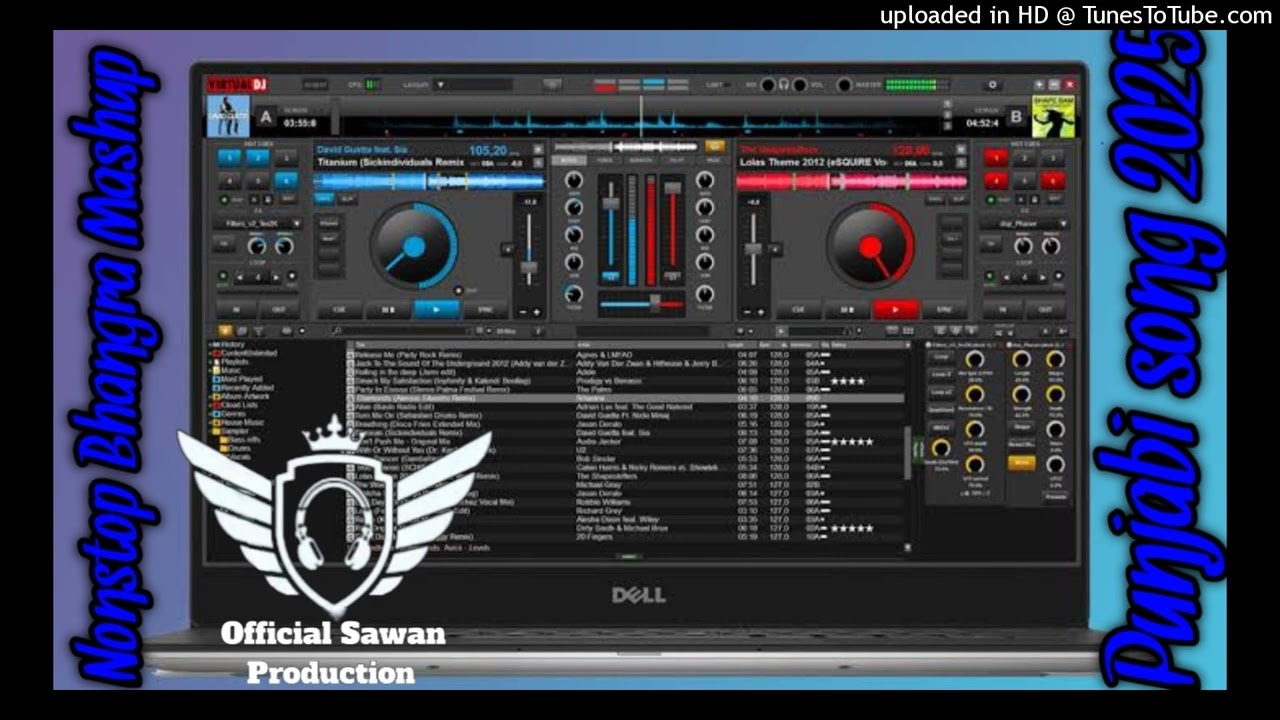Select Recently Added in browser tree
1280x720 pixels.
coord(243,389)
